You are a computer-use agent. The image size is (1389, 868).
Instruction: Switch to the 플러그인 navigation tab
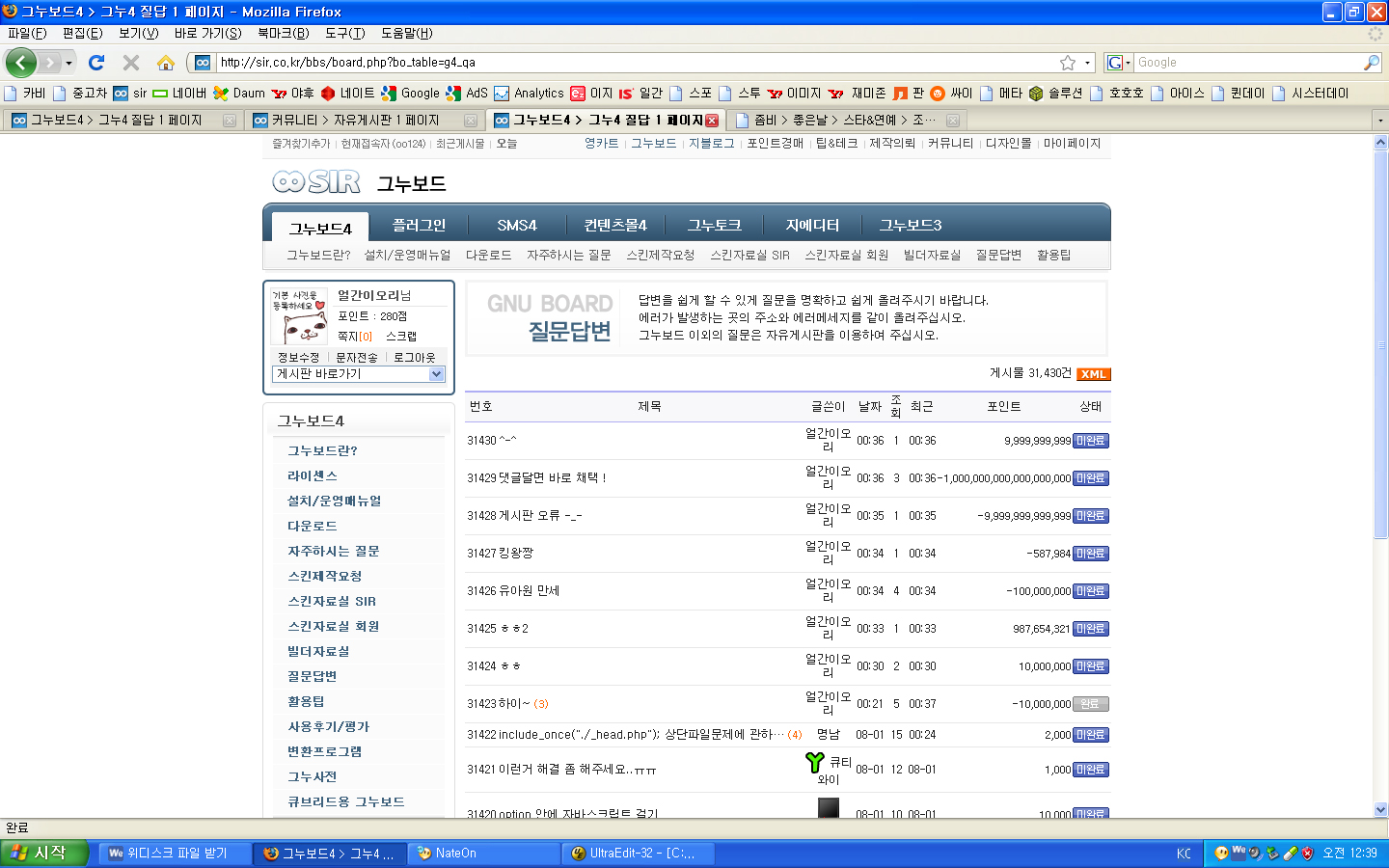(x=419, y=225)
